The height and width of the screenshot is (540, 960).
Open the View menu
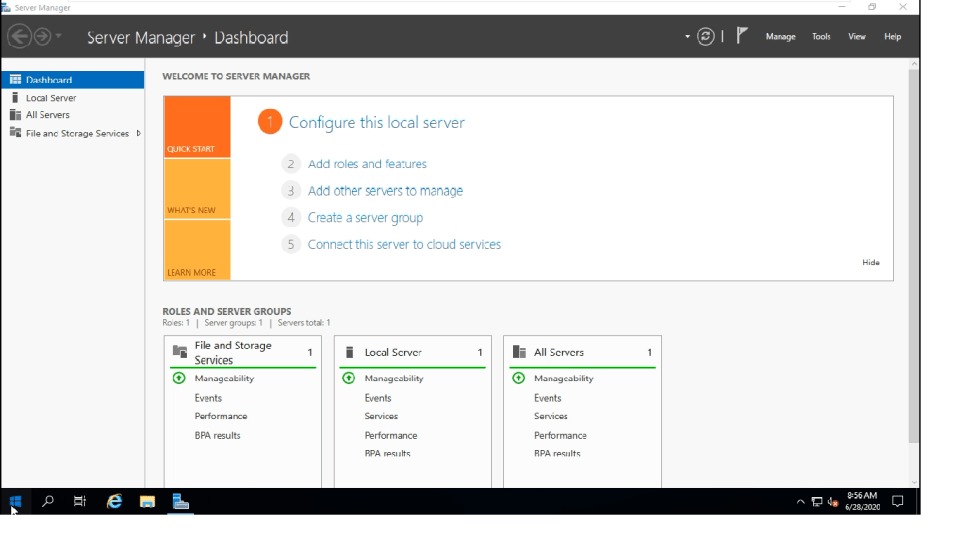coord(857,37)
